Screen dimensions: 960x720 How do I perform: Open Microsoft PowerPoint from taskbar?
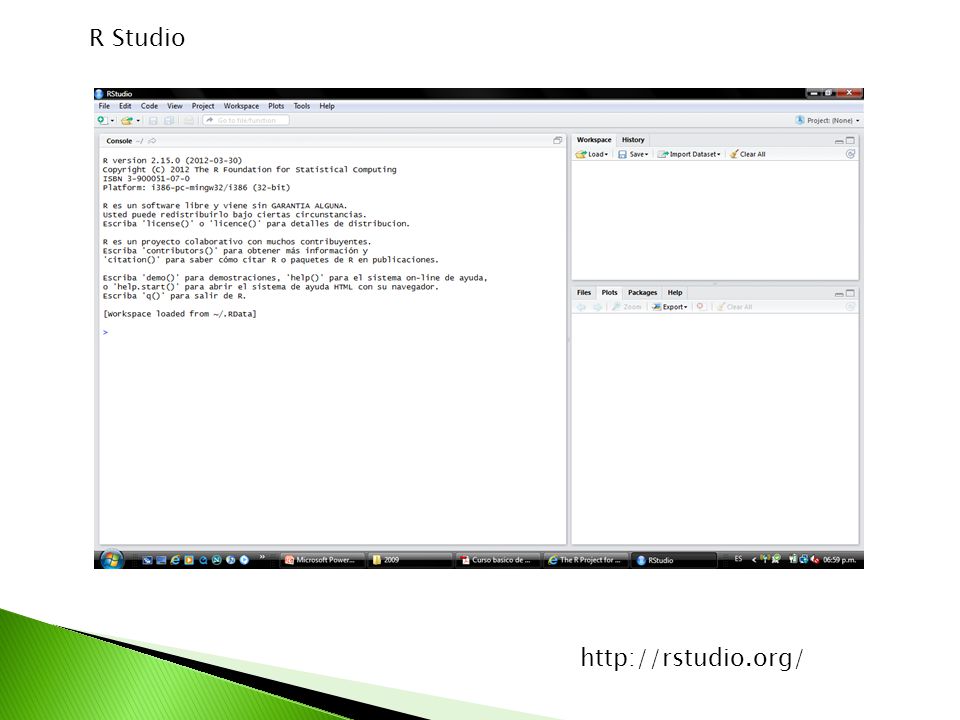[323, 560]
